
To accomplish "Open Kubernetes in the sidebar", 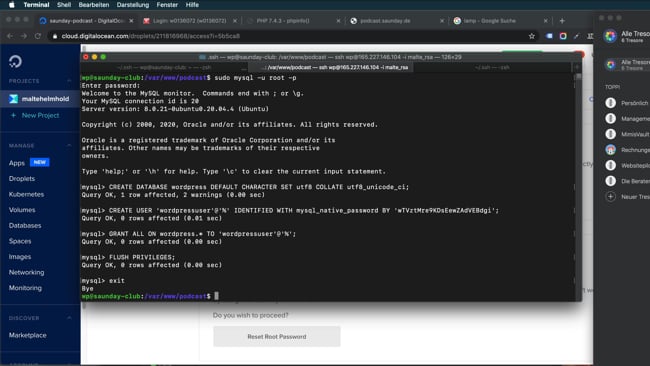I will [x=26, y=194].
